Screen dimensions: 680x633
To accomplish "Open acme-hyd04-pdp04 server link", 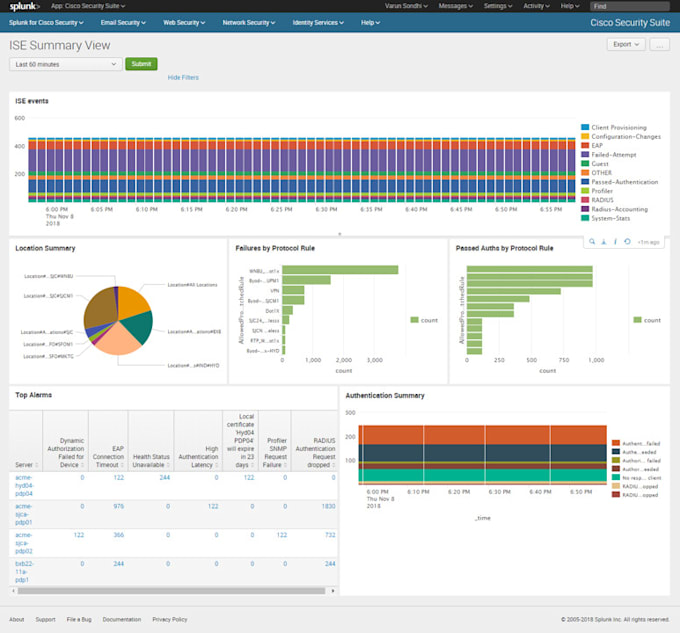I will [24, 486].
